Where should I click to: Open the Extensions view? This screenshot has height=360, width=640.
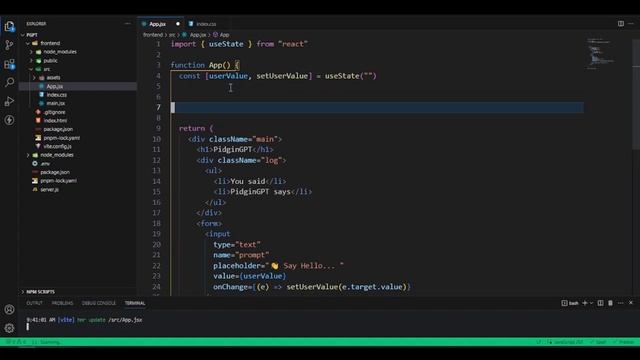pos(9,64)
